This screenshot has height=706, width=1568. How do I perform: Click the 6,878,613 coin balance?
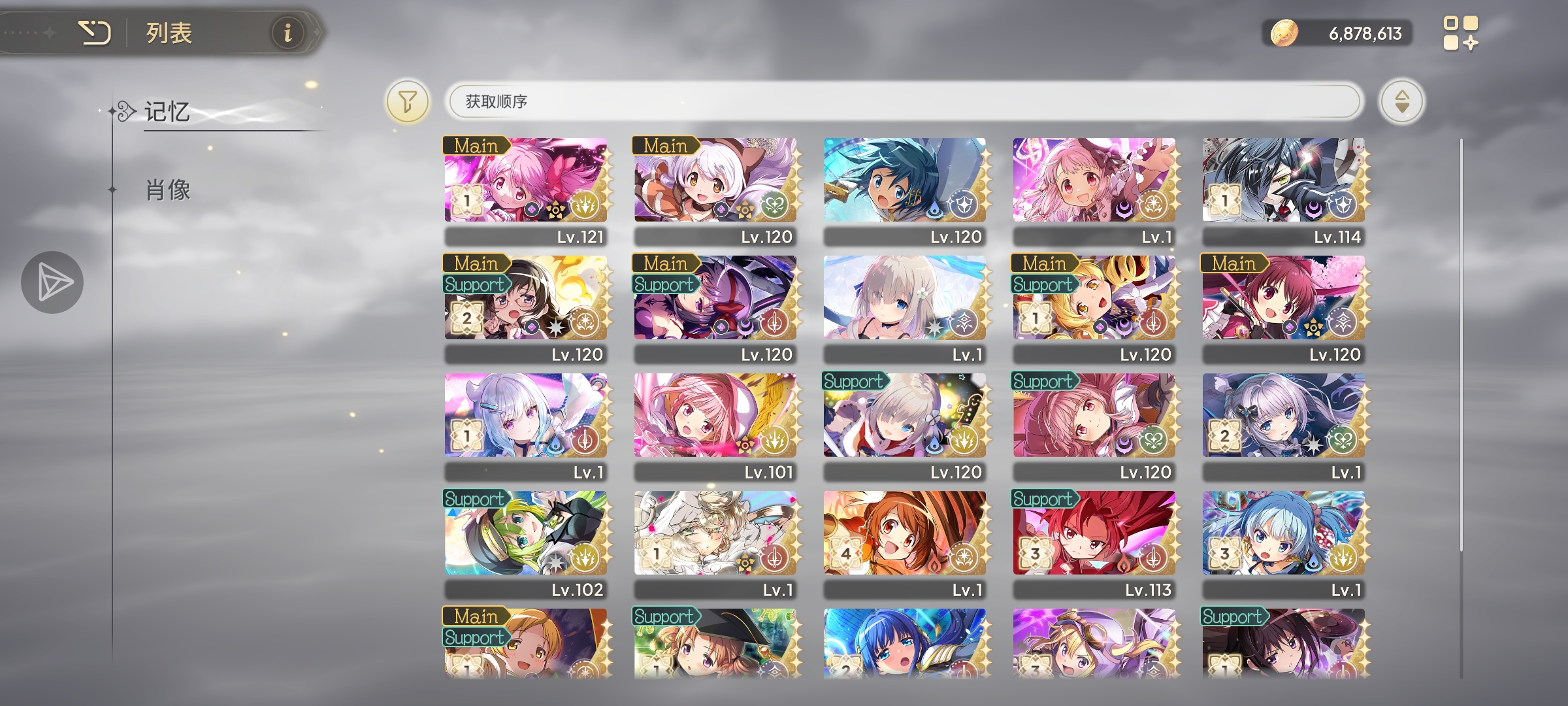click(1365, 33)
